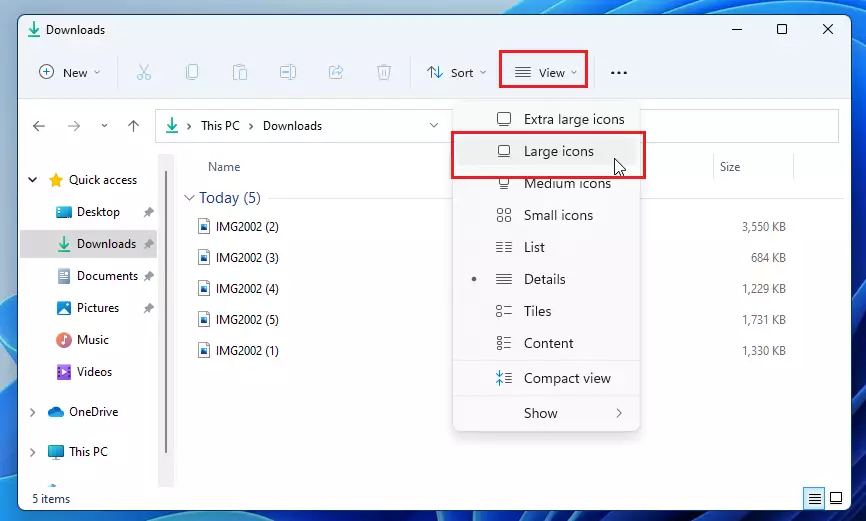Expand the OneDrive tree node
The width and height of the screenshot is (866, 521).
pyautogui.click(x=33, y=412)
